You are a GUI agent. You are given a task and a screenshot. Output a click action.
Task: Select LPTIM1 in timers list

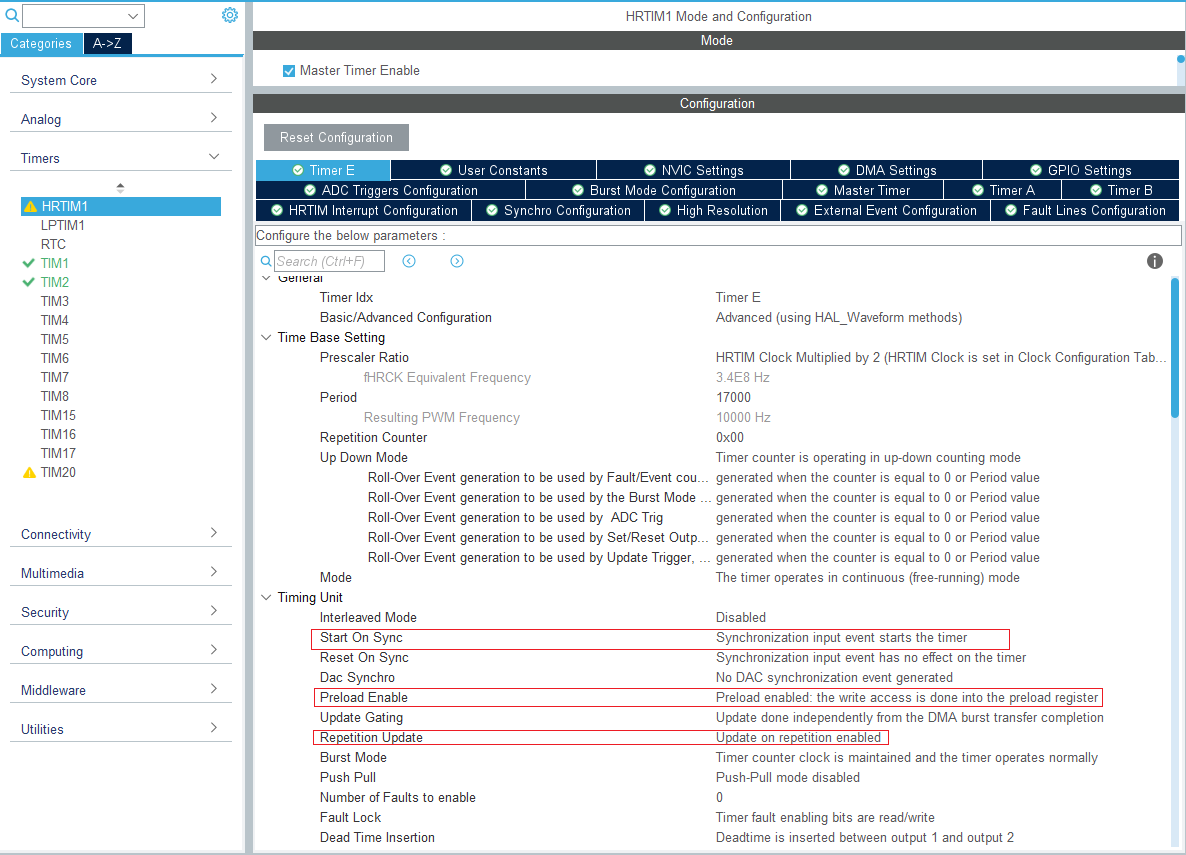pos(63,225)
